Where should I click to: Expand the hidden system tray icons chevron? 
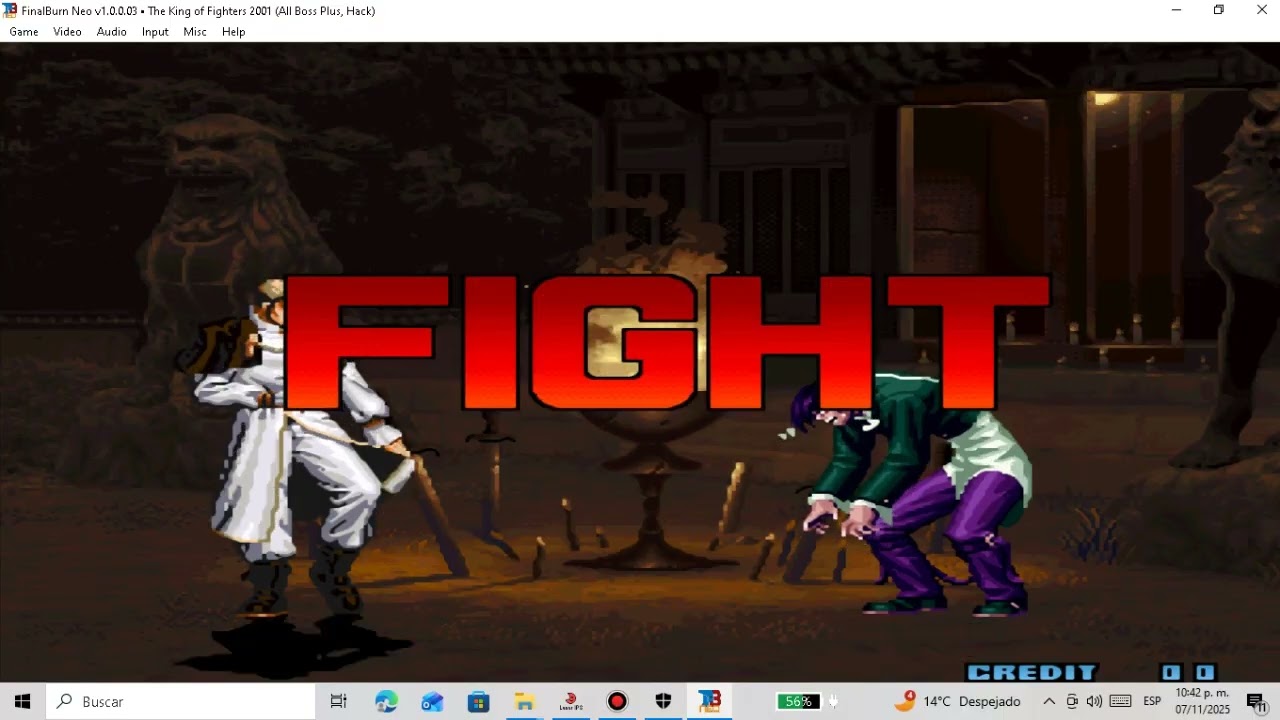(x=1049, y=702)
